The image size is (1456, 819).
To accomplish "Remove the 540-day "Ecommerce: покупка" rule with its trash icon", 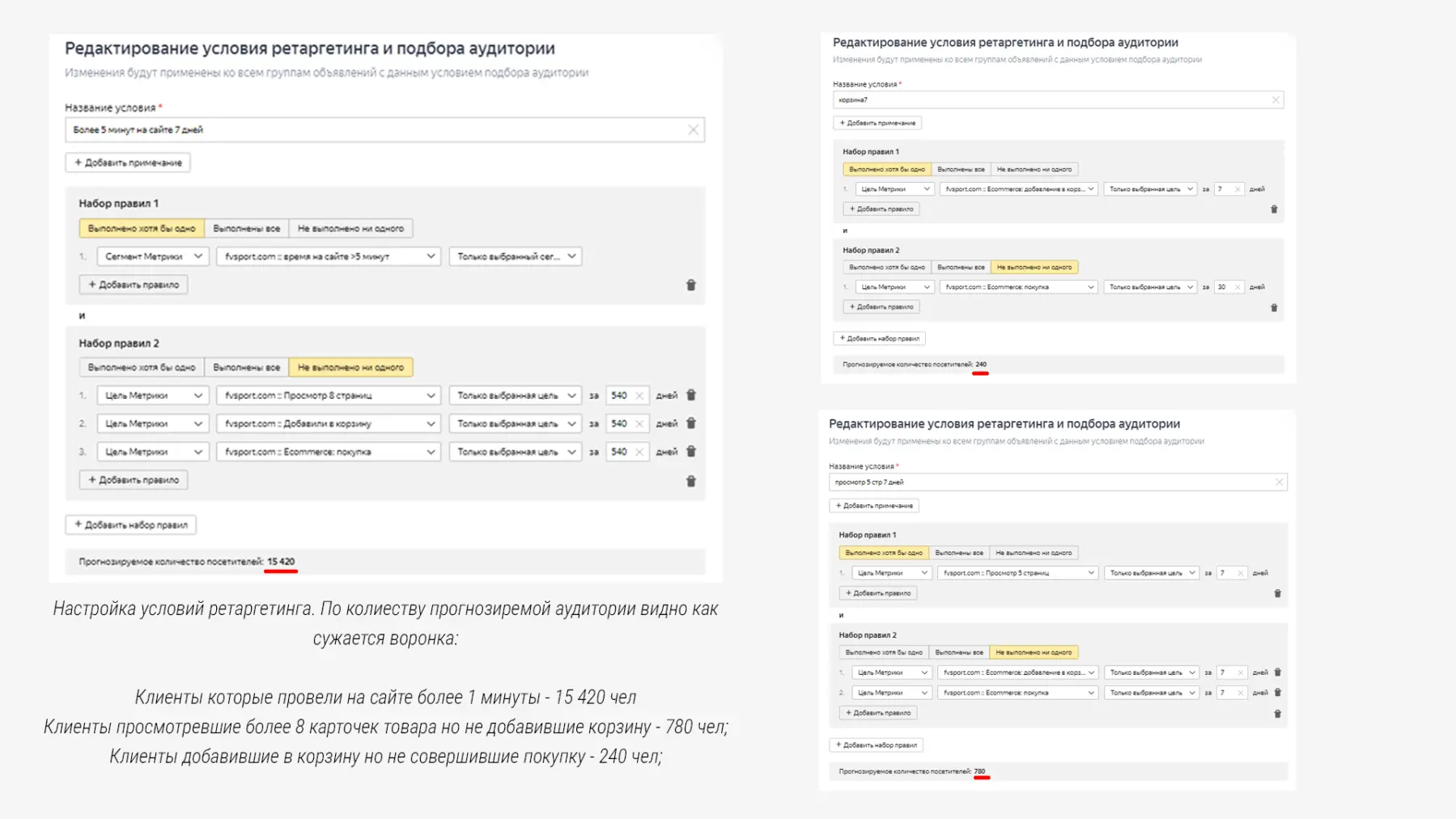I will click(x=691, y=452).
